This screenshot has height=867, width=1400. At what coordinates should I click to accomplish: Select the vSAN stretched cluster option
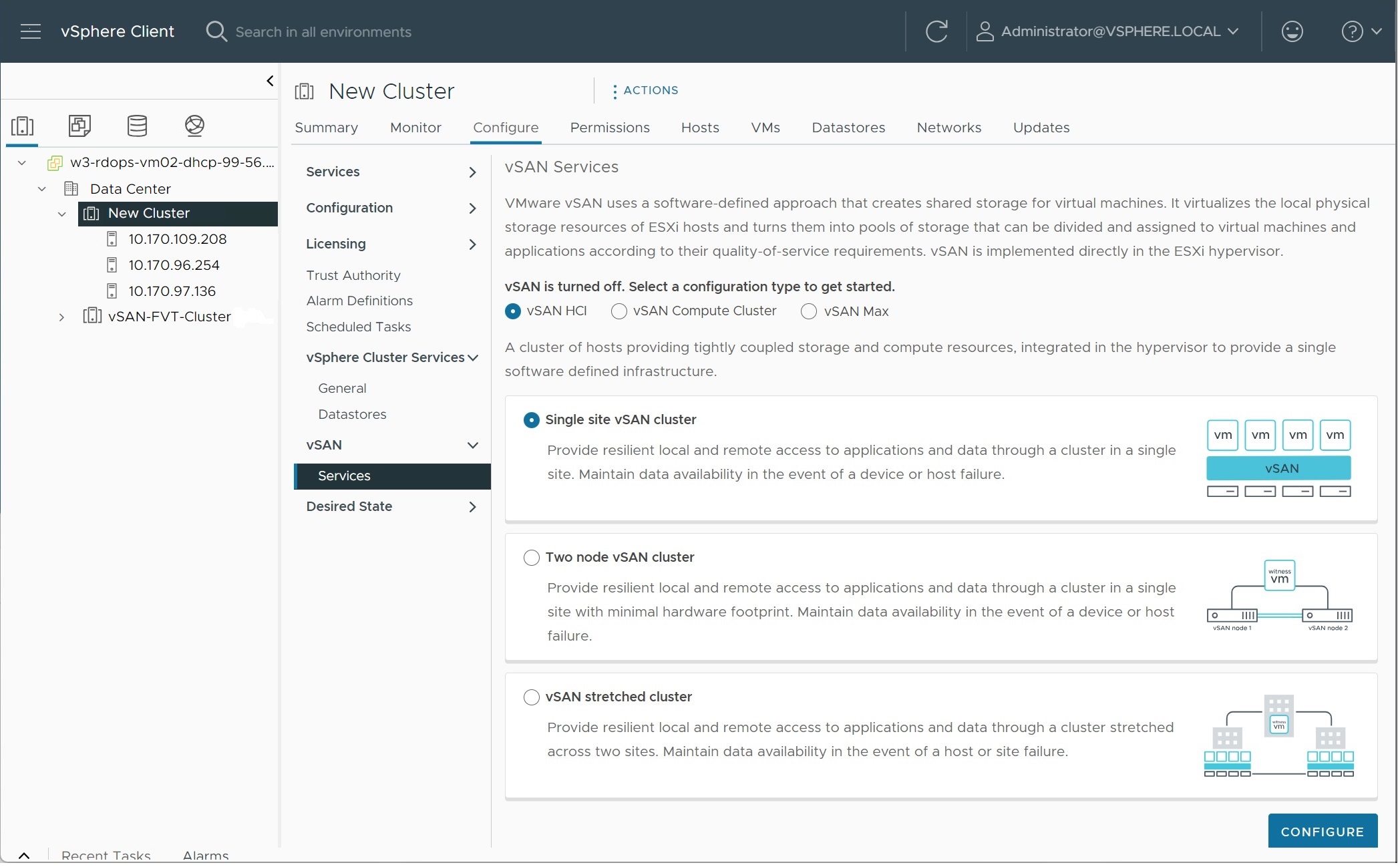click(x=531, y=697)
